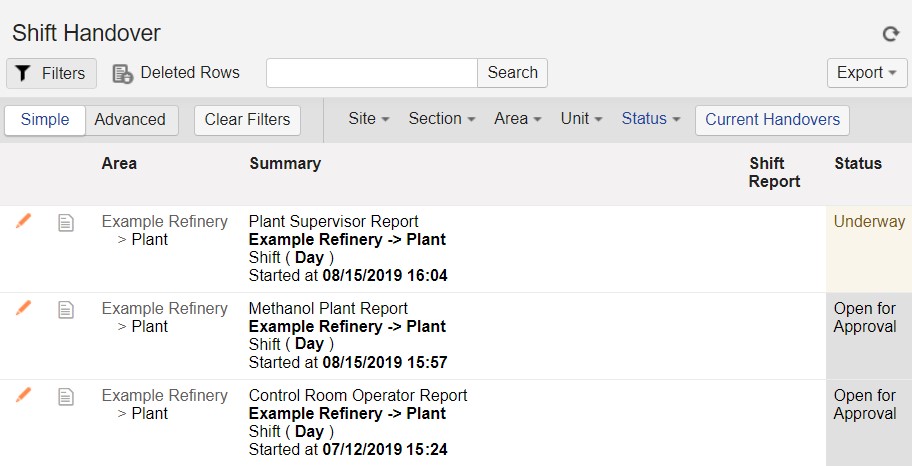Image resolution: width=912 pixels, height=466 pixels.
Task: Edit Control Room Operator Report with pencil icon
Action: [x=23, y=395]
